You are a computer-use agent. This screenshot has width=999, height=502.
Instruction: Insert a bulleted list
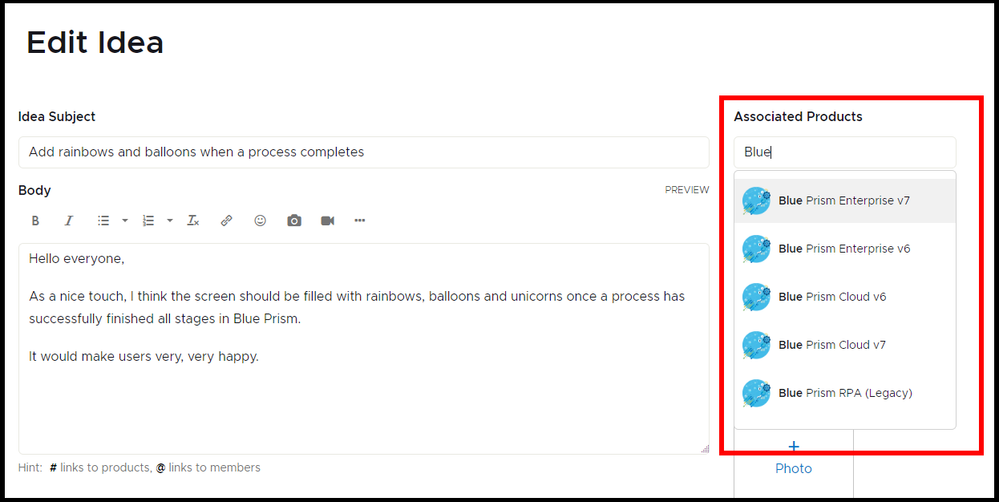pos(103,221)
